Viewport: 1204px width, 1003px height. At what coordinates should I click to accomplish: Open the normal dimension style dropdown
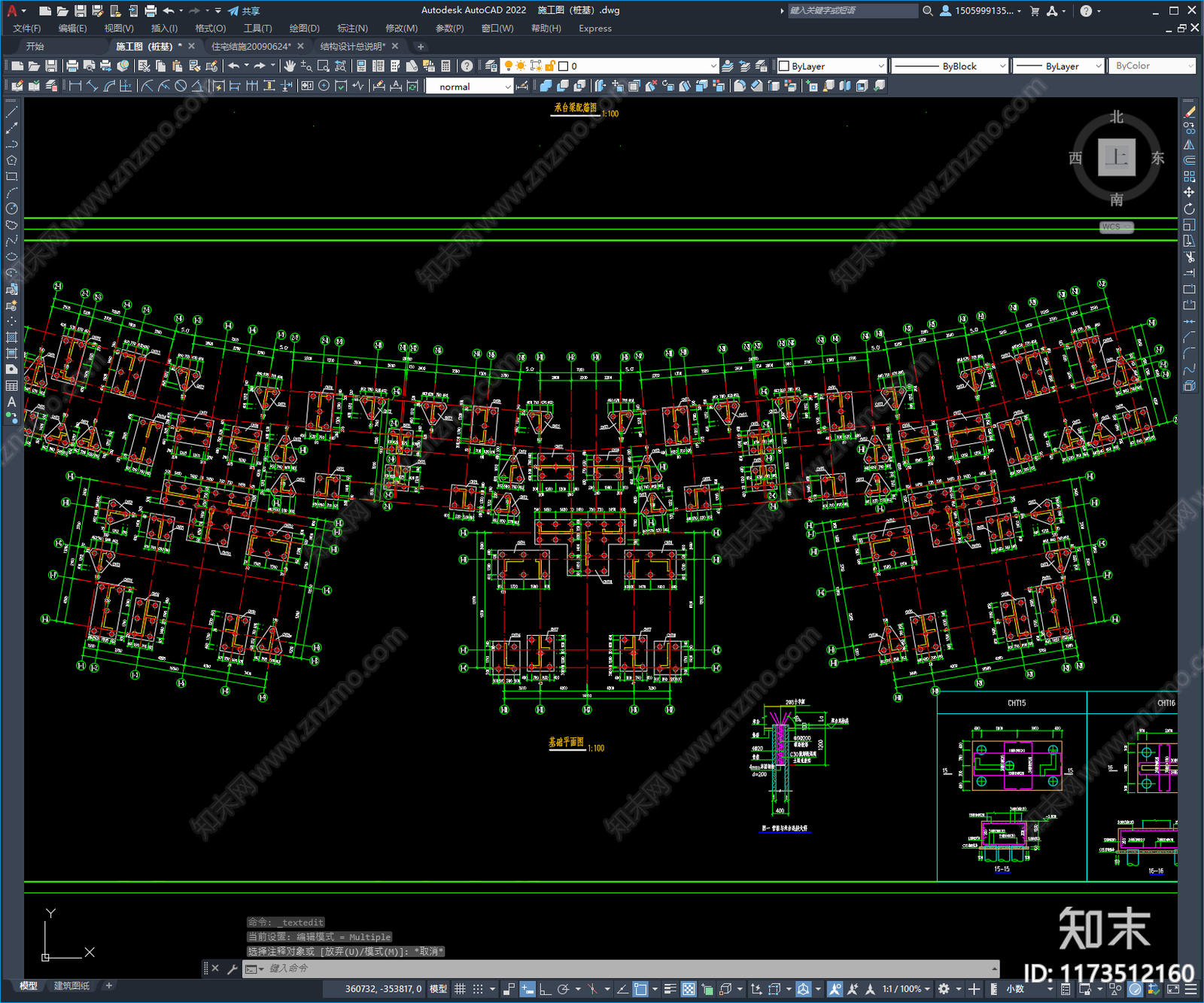(x=470, y=87)
